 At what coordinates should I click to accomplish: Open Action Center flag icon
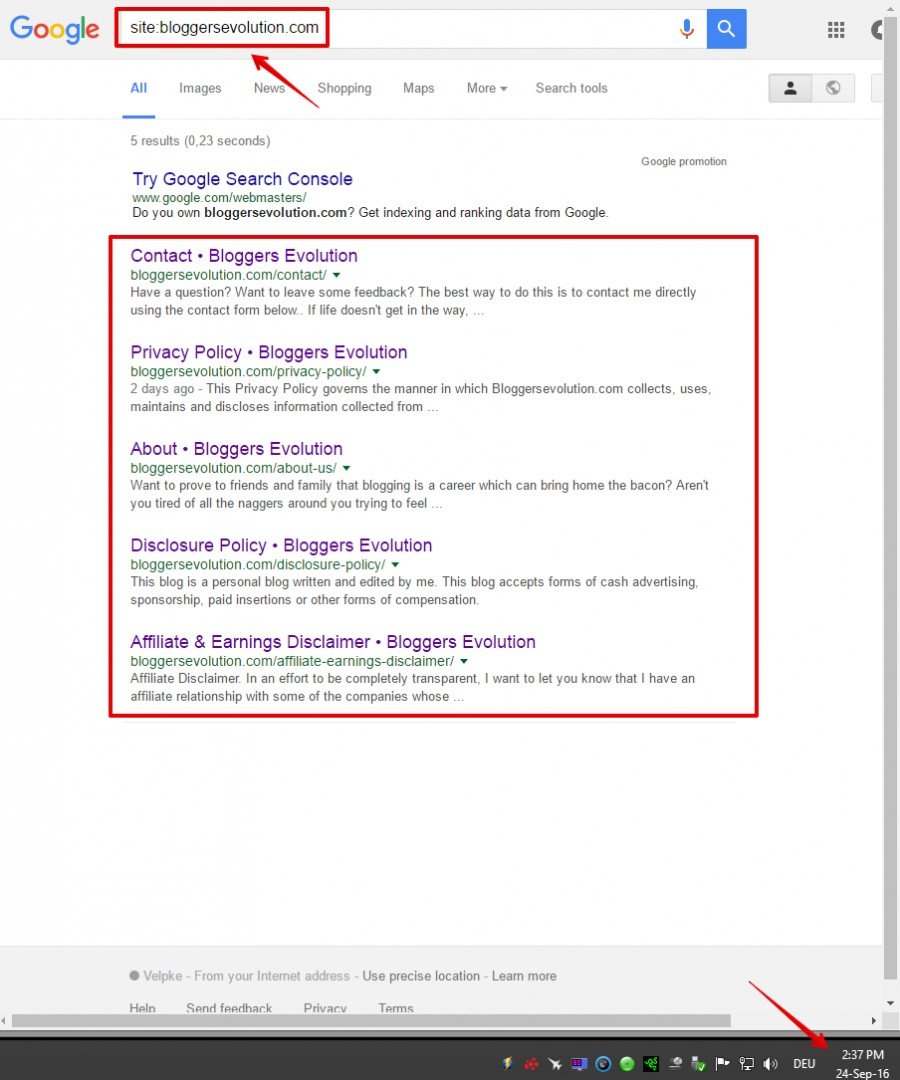click(722, 1064)
